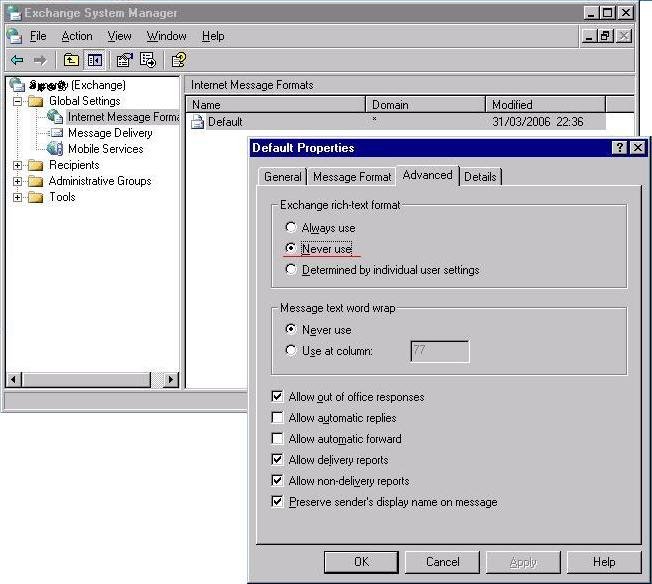The width and height of the screenshot is (652, 584).
Task: Click the Back arrow toolbar icon
Action: coord(17,60)
